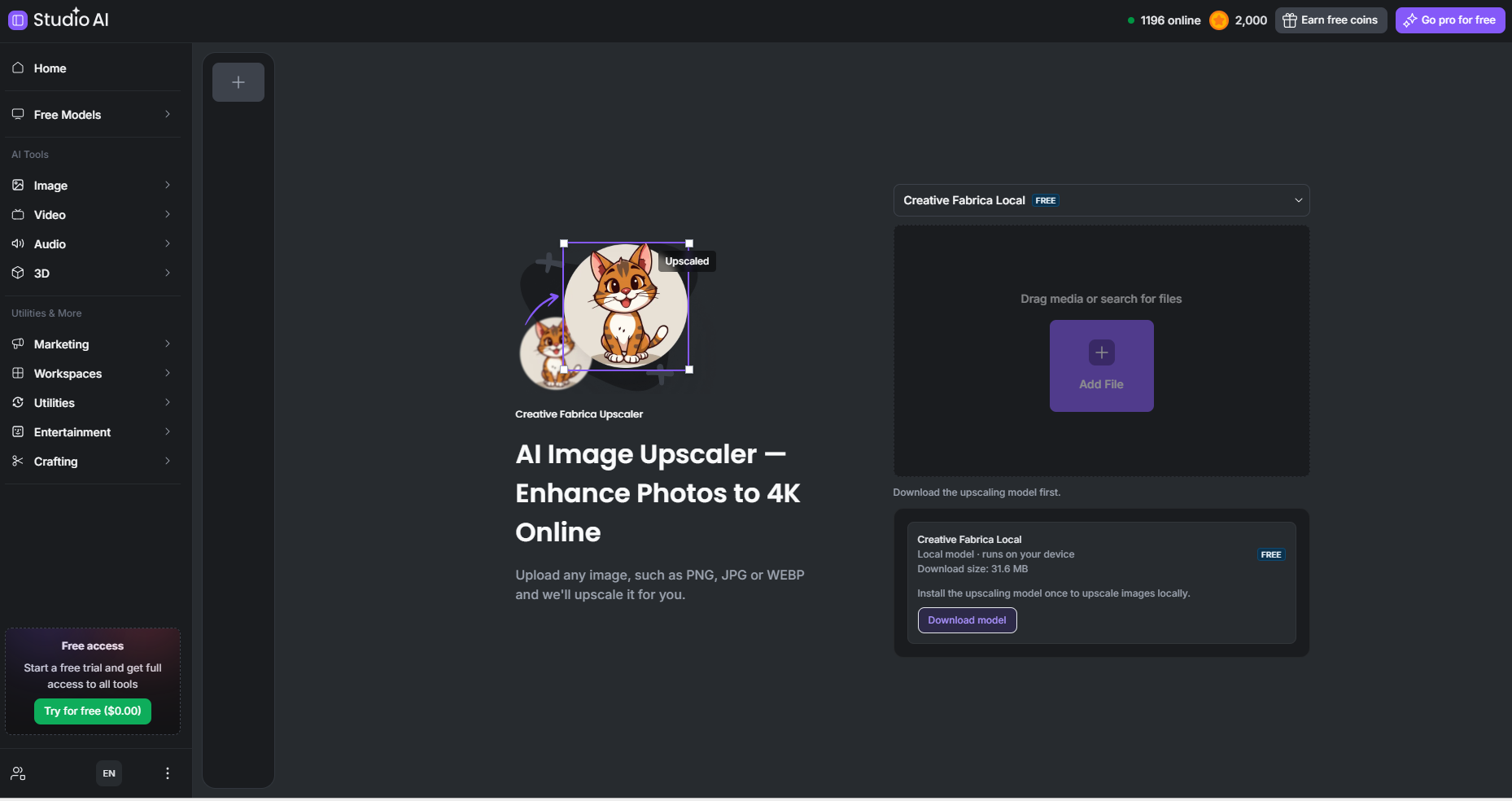Click the Free access heading

point(93,646)
